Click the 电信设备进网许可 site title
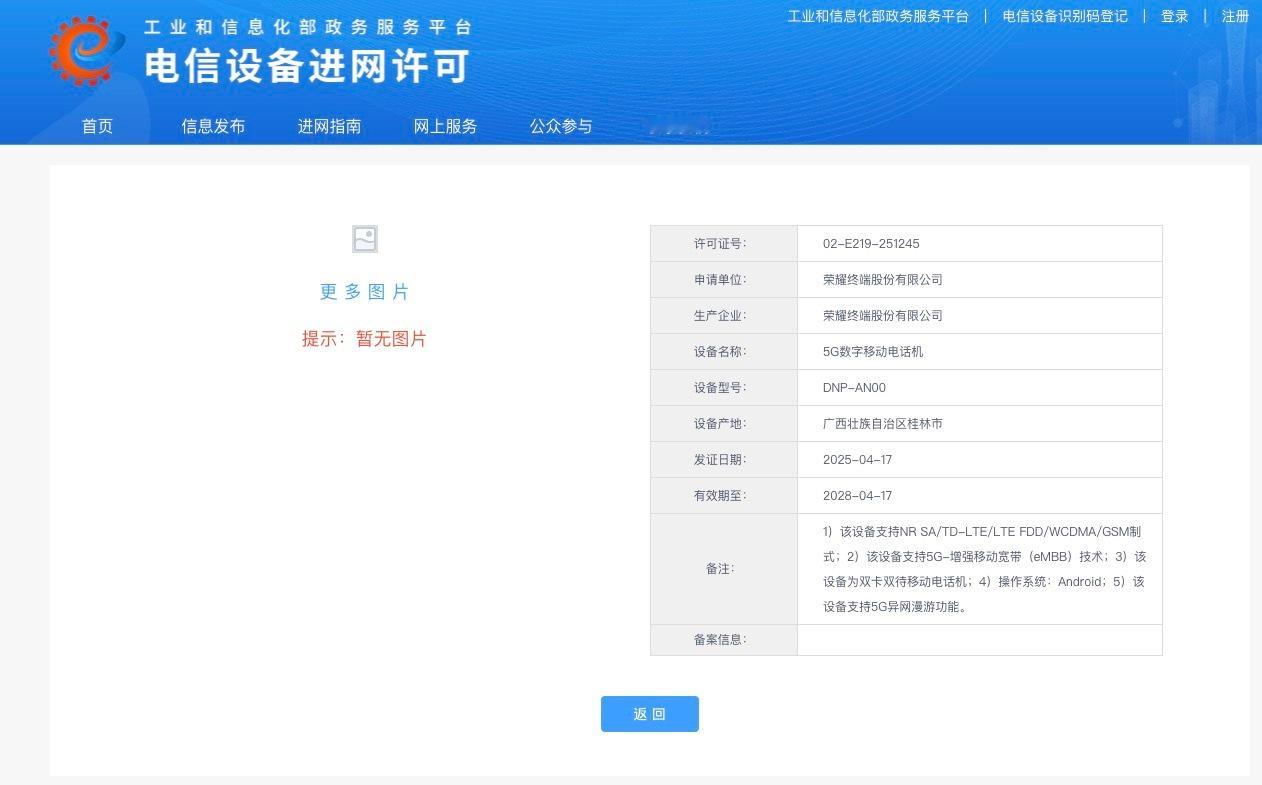 [x=307, y=66]
